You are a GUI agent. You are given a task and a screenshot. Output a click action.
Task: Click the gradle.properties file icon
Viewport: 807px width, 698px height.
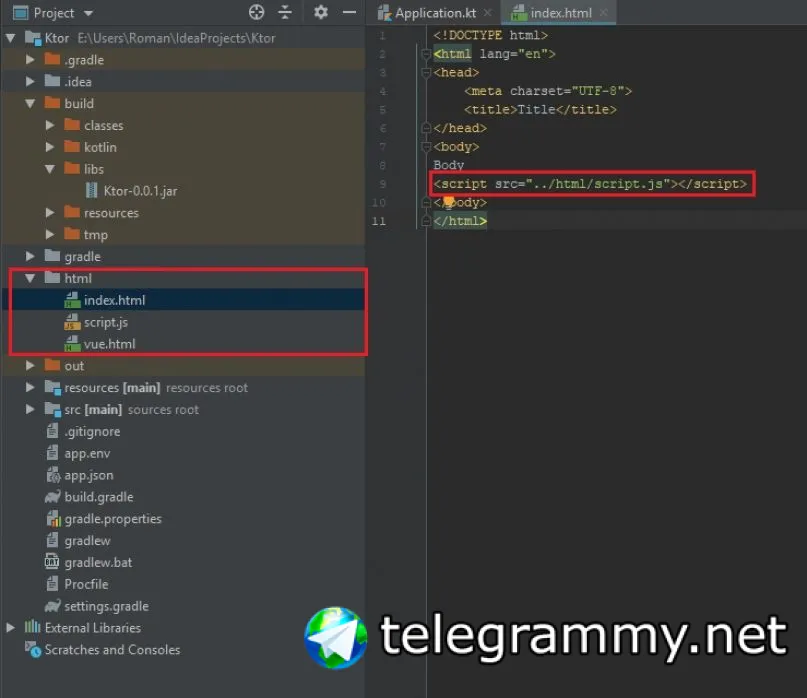click(x=54, y=518)
